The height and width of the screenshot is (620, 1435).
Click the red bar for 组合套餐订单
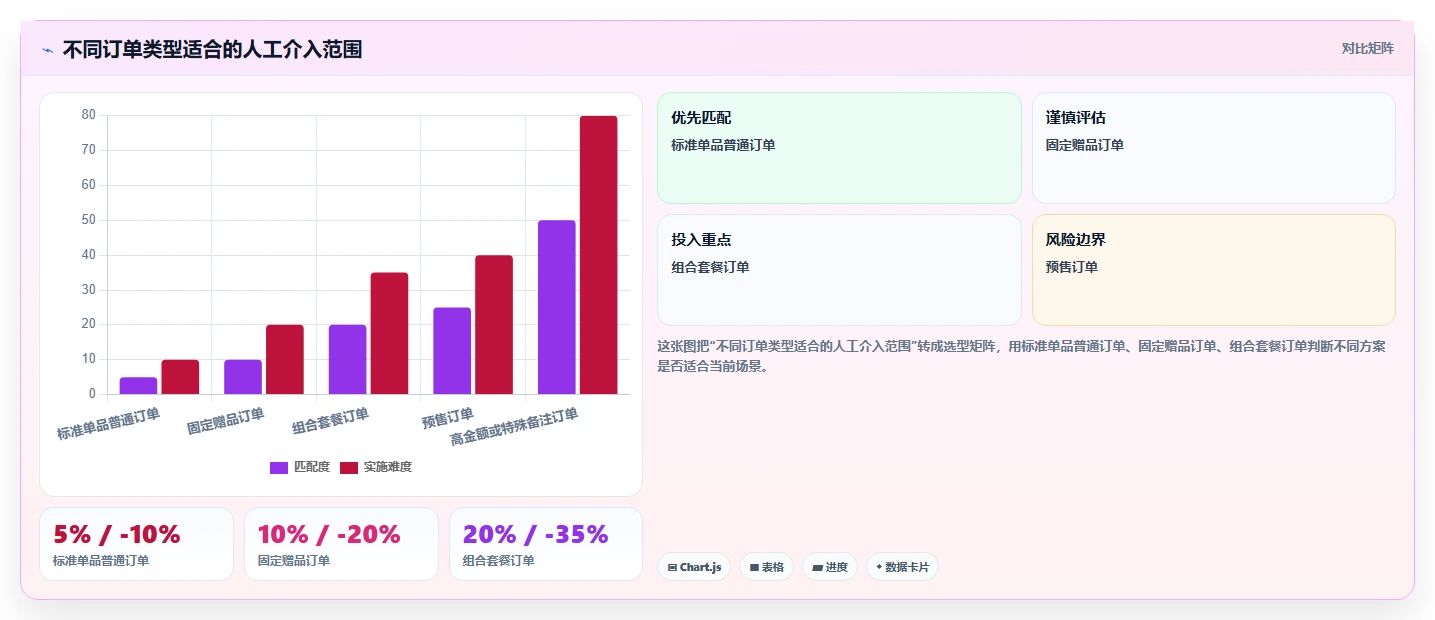[x=389, y=333]
